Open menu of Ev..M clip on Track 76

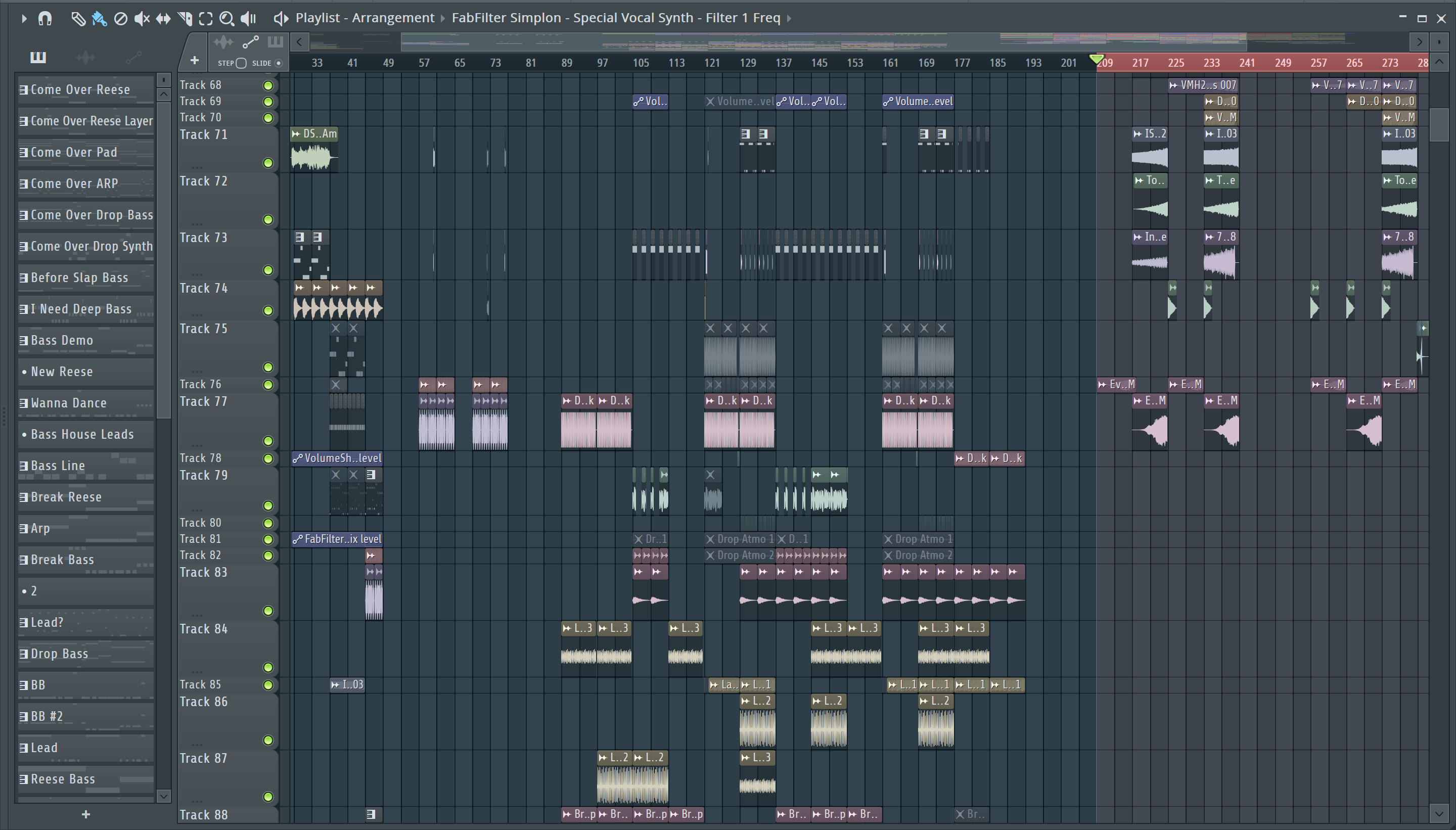click(x=1102, y=385)
